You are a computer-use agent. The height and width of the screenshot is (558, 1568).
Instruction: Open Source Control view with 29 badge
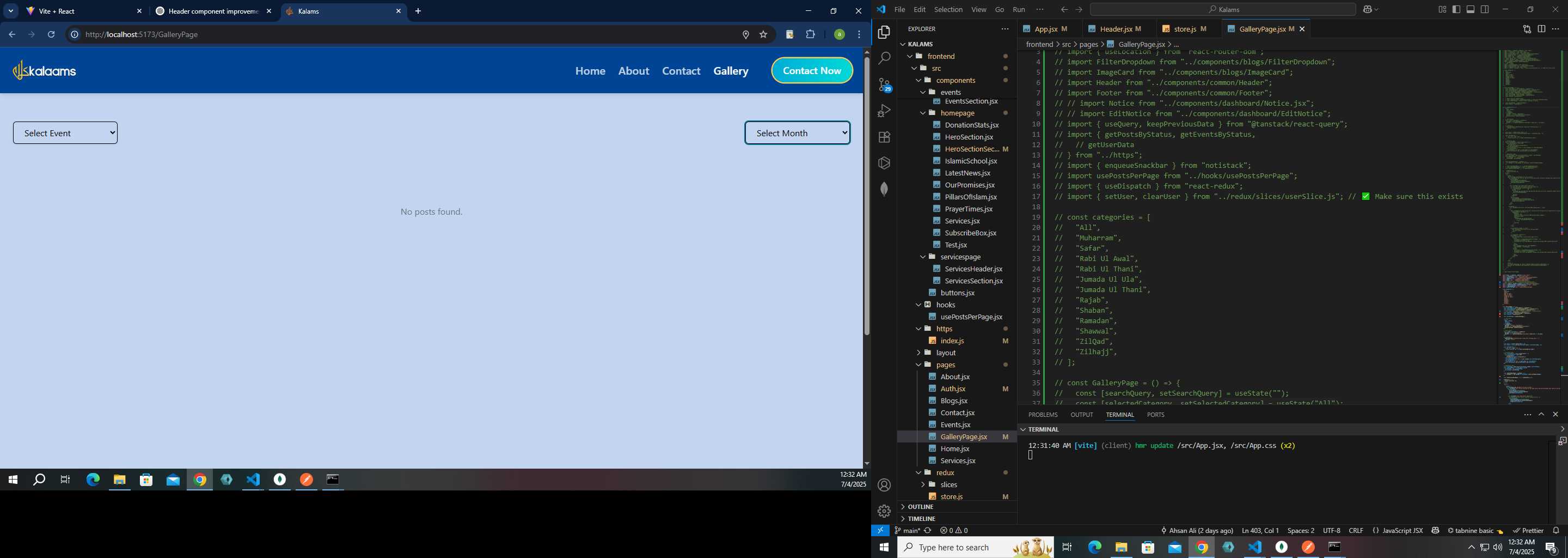point(884,84)
